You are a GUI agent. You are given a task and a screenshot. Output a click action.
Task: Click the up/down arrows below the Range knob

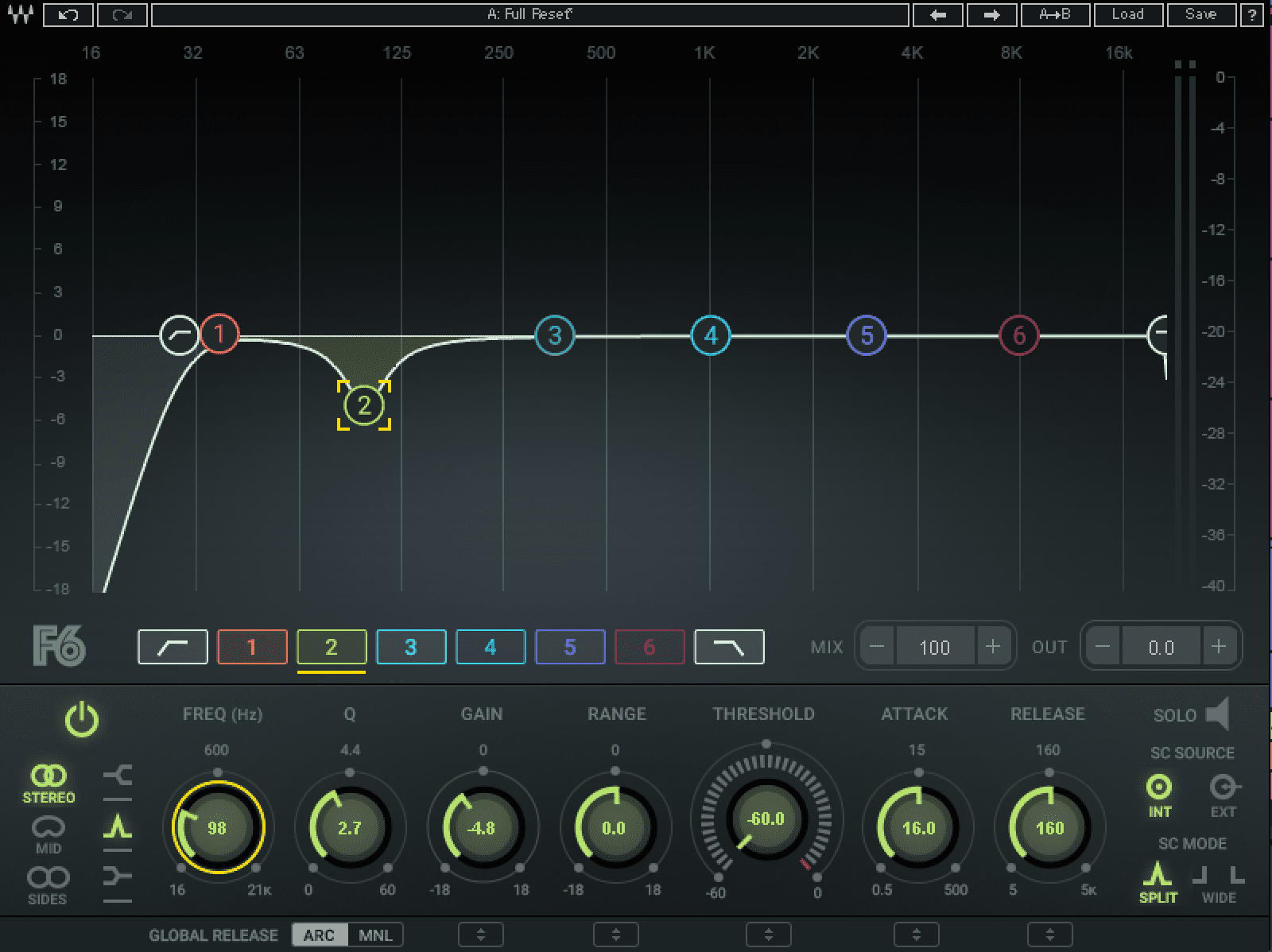click(x=615, y=935)
